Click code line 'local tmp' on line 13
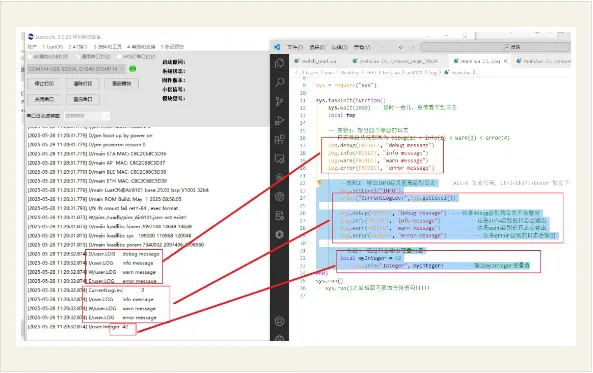This screenshot has width=593, height=373. pos(342,115)
